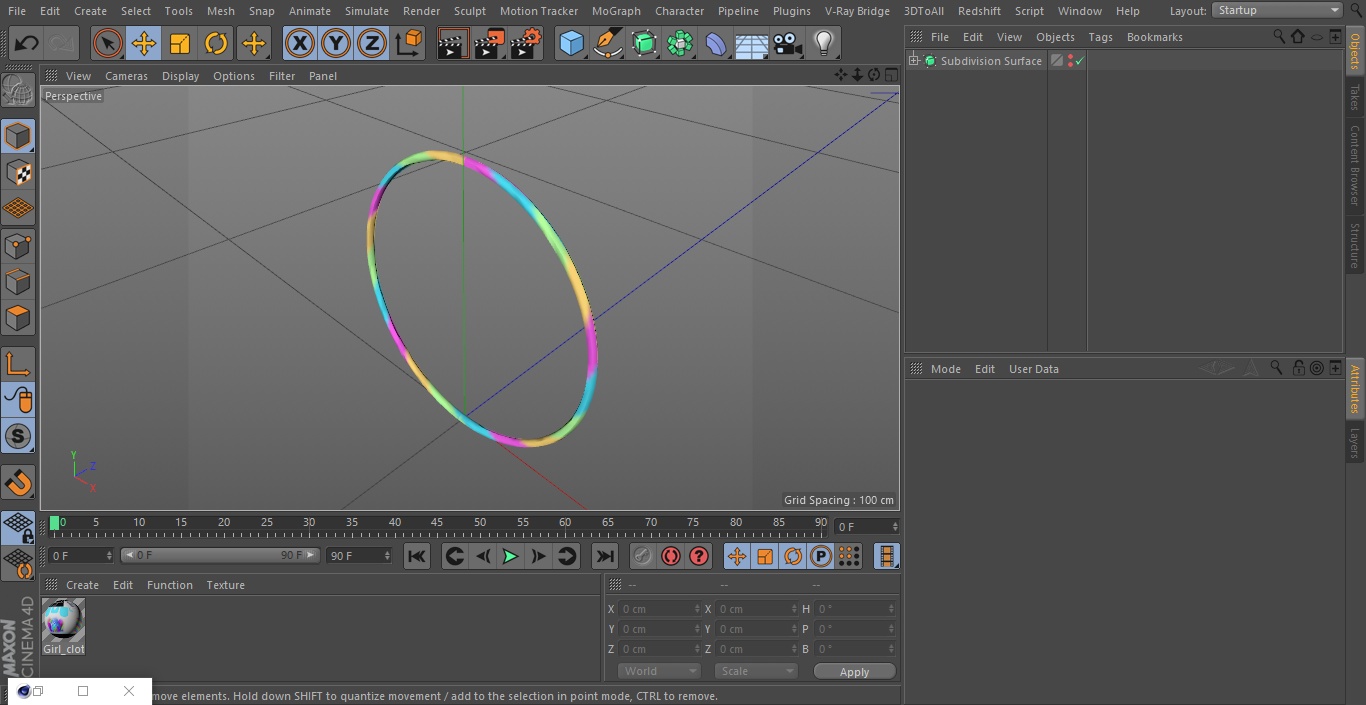Screen dimensions: 1366x705
Task: Open Attribute Manager Mode menu
Action: pos(945,369)
